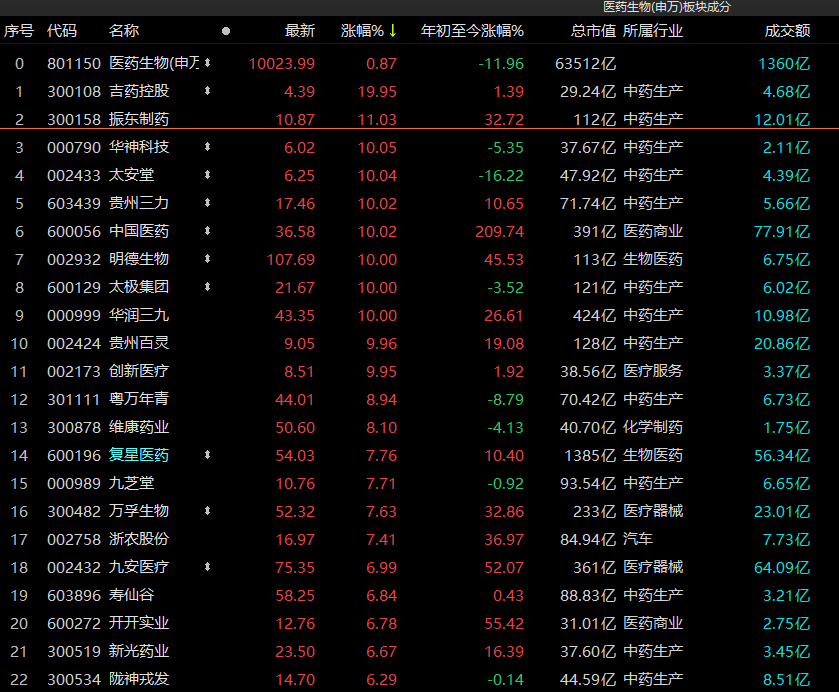Click the marker icon beside 吉药控股
Screen dimensions: 839x692
coord(208,91)
